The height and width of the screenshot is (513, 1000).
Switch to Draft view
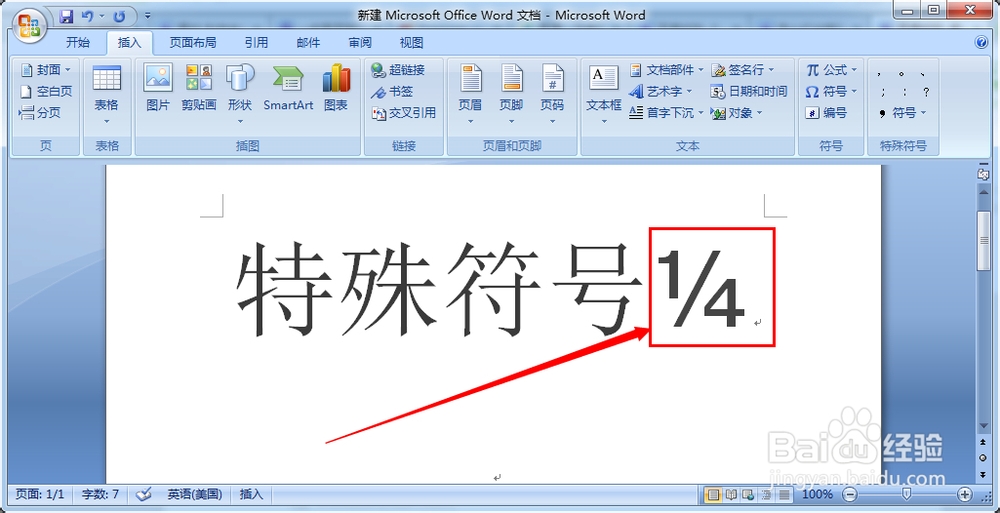[784, 494]
